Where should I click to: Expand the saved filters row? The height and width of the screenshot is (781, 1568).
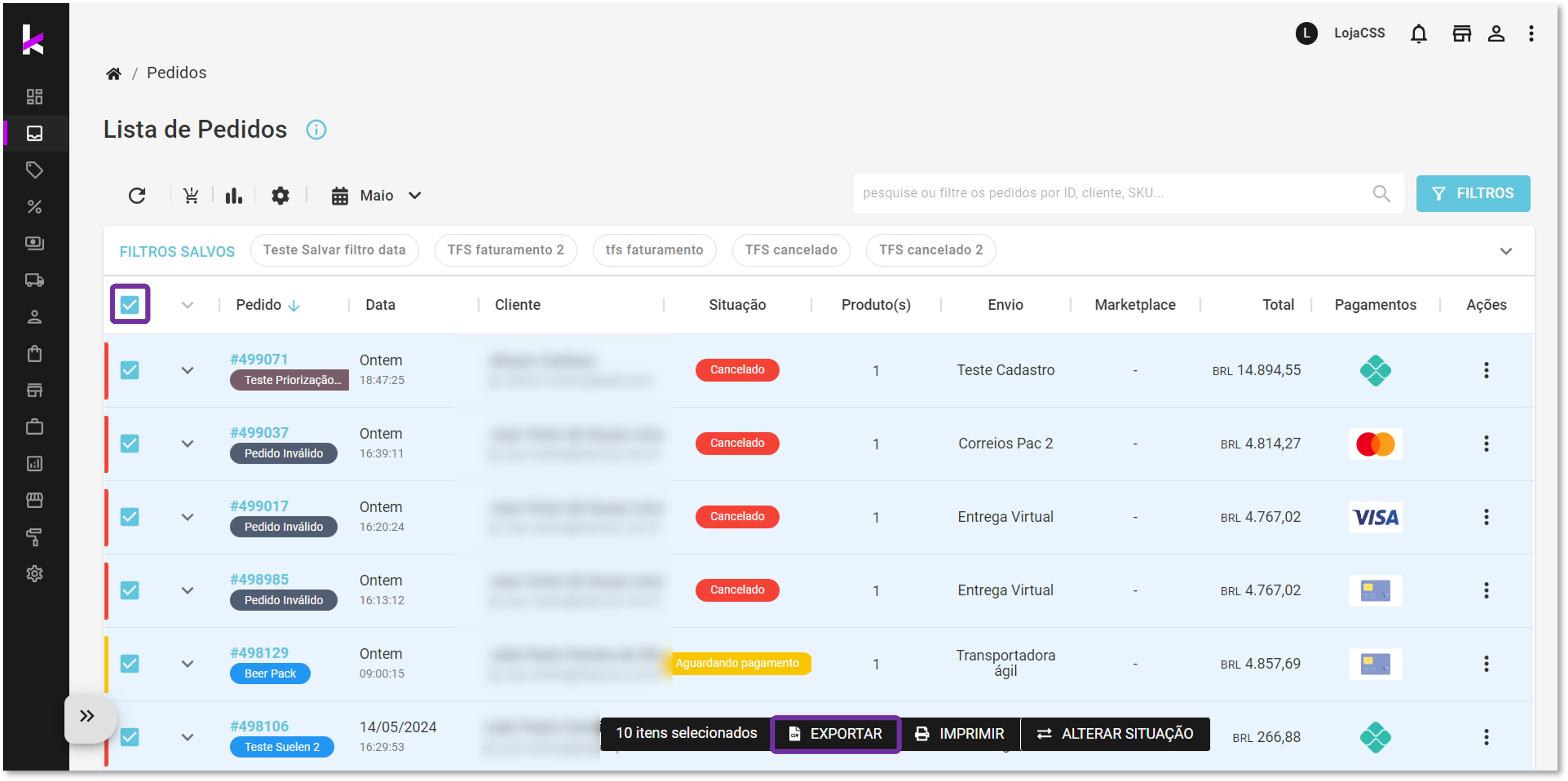pyautogui.click(x=1505, y=251)
